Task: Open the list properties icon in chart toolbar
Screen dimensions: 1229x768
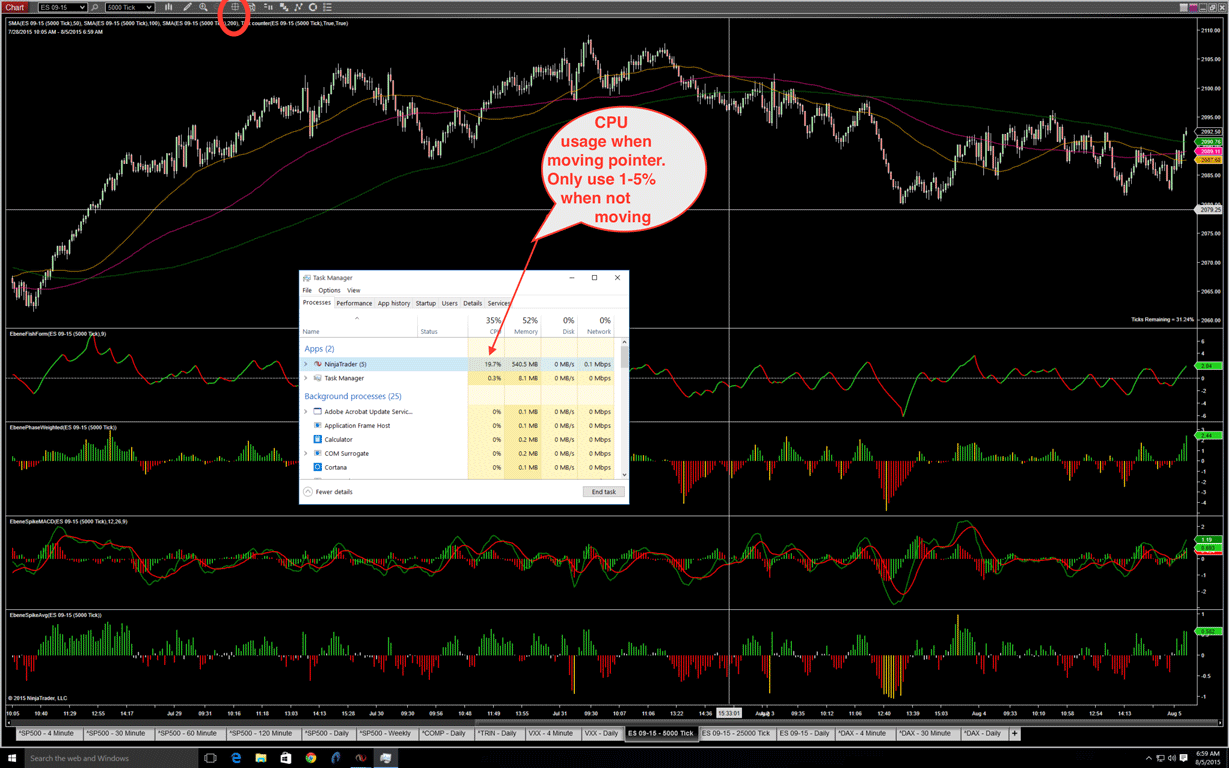Action: click(x=327, y=7)
